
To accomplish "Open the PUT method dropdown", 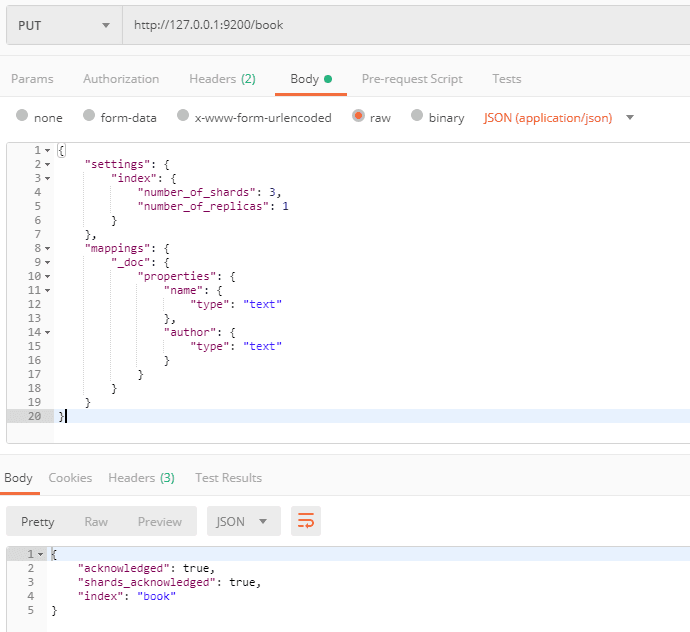I will click(64, 25).
